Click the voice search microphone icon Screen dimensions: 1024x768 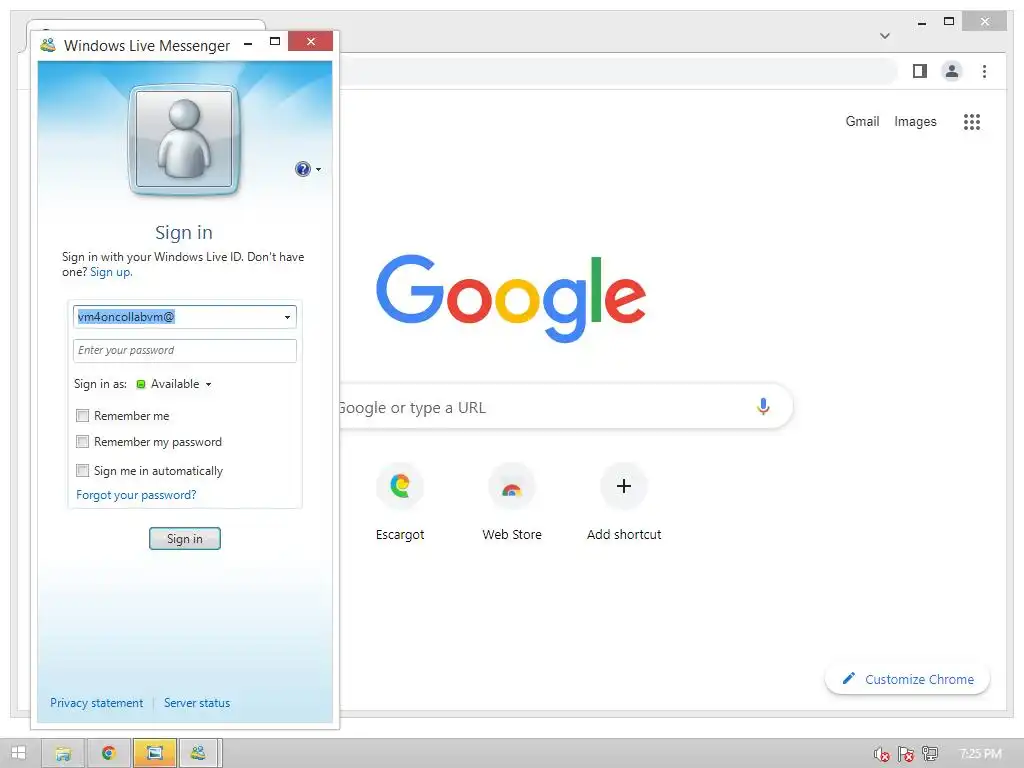(763, 406)
